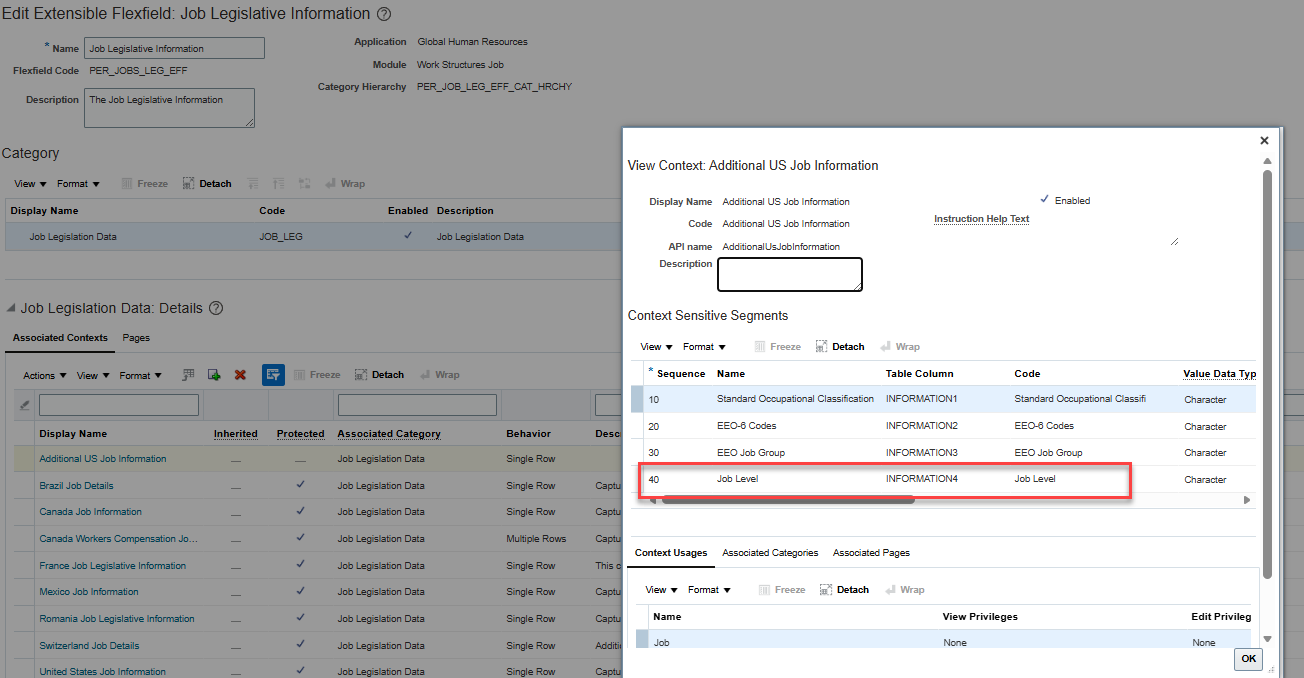Open Format dropdown in Context Sensitive Segments toolbar
Screen dimensions: 1304x678
[x=705, y=347]
